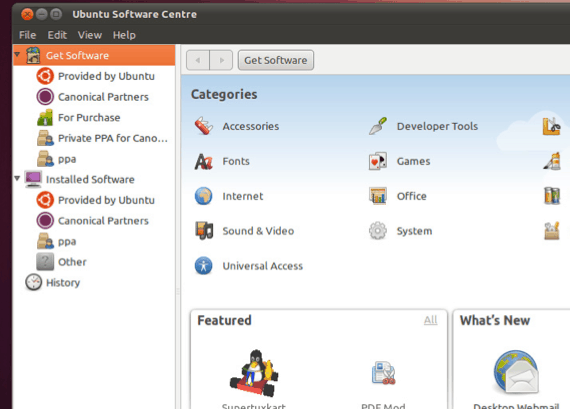Image resolution: width=570 pixels, height=409 pixels.
Task: Click the toolbox category icon below the books icon
Action: coord(552,231)
